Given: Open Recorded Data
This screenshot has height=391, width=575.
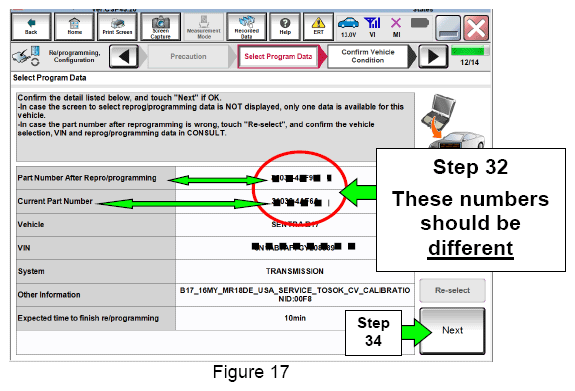Looking at the screenshot, I should click(246, 27).
